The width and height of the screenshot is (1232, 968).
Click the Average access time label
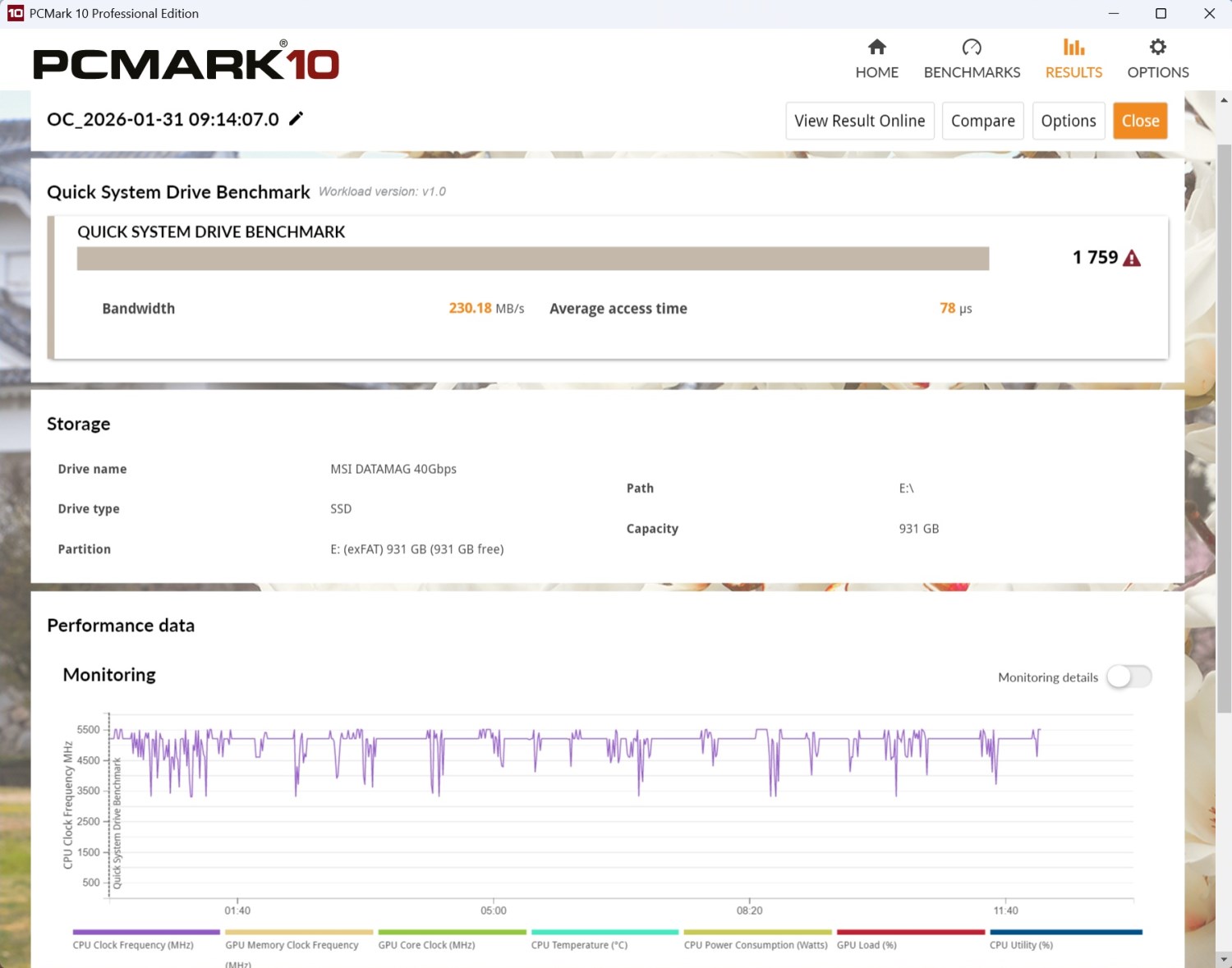(x=618, y=309)
